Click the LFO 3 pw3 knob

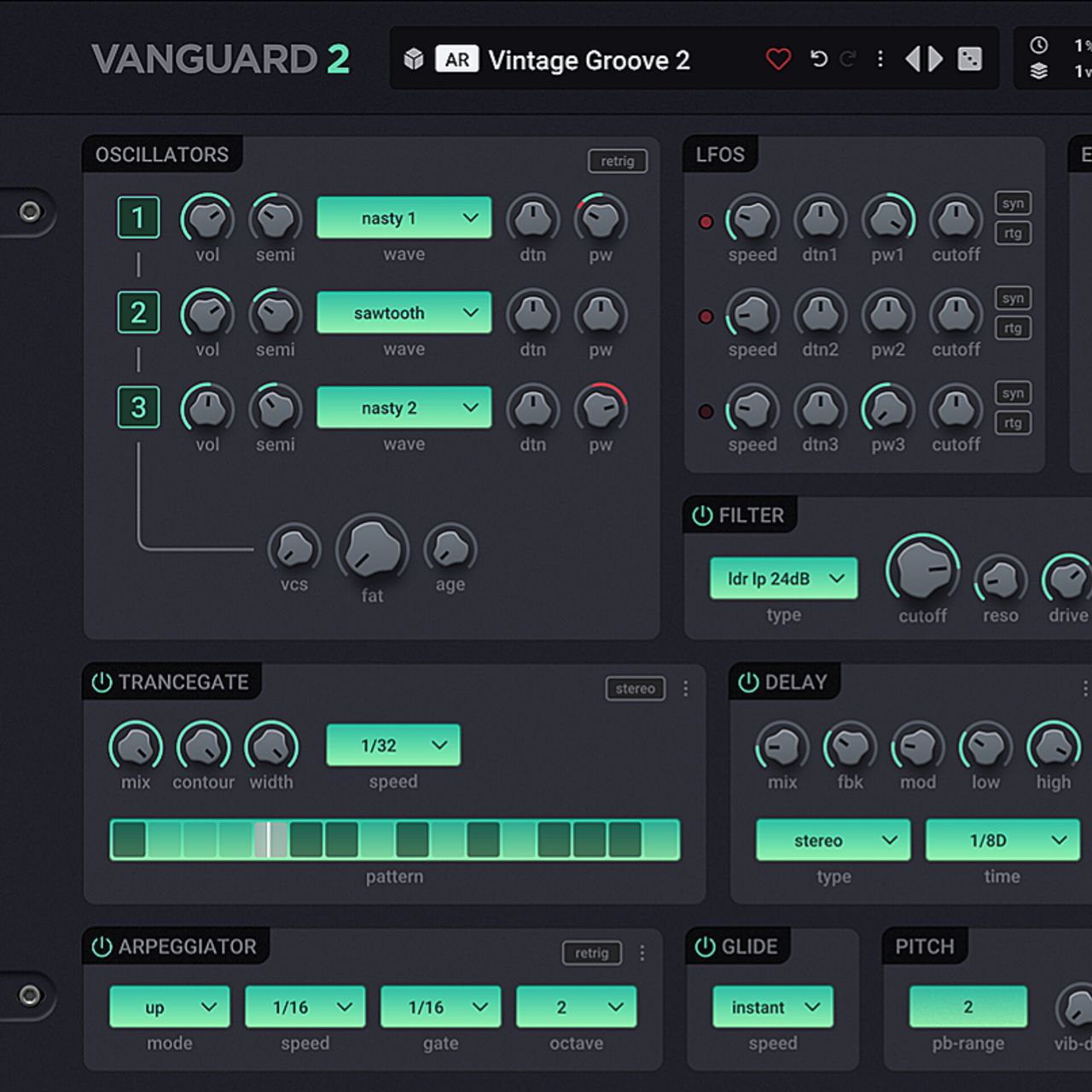point(888,409)
